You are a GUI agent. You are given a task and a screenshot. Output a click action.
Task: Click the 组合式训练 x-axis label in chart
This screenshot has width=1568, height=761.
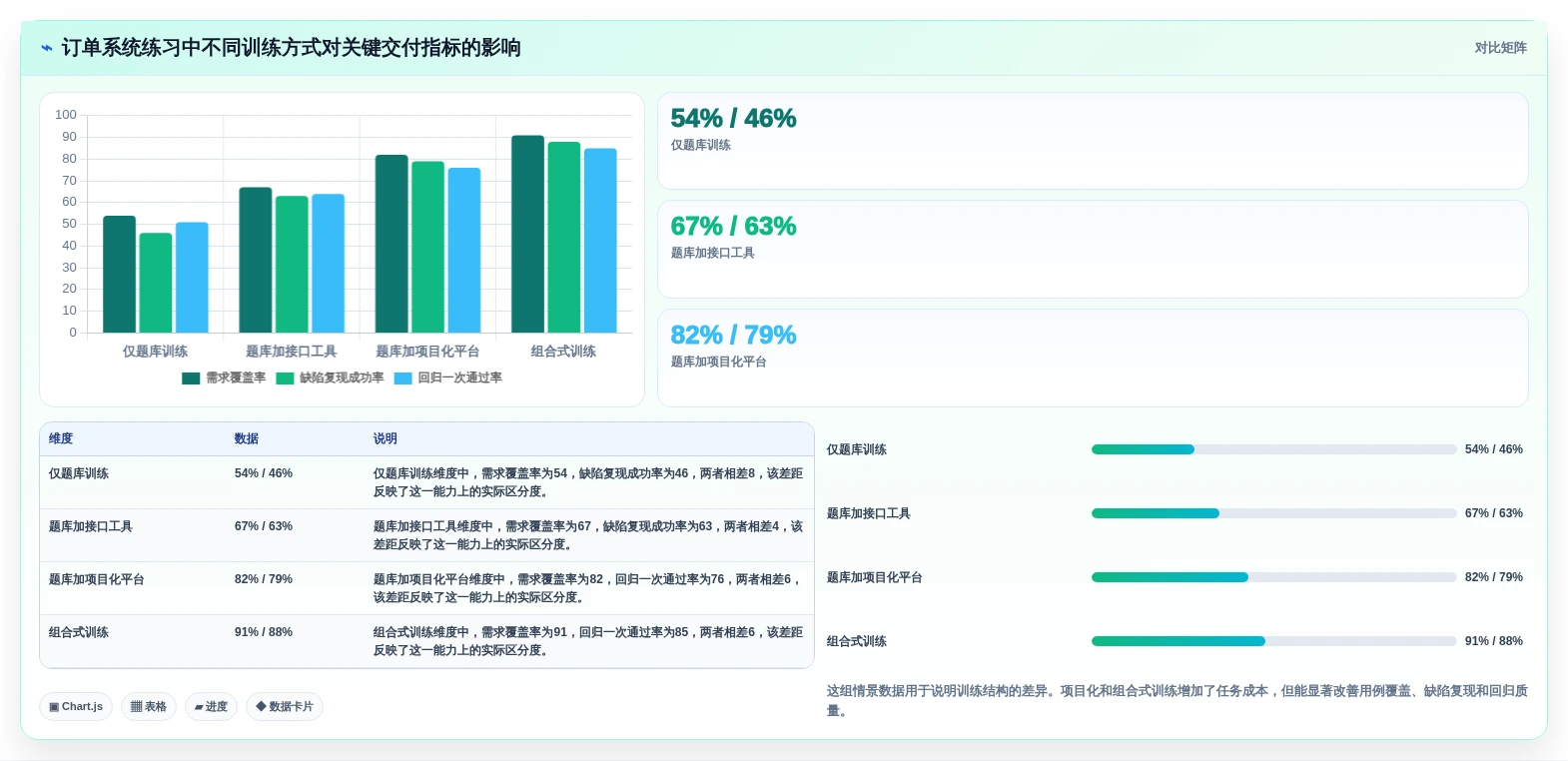(563, 352)
